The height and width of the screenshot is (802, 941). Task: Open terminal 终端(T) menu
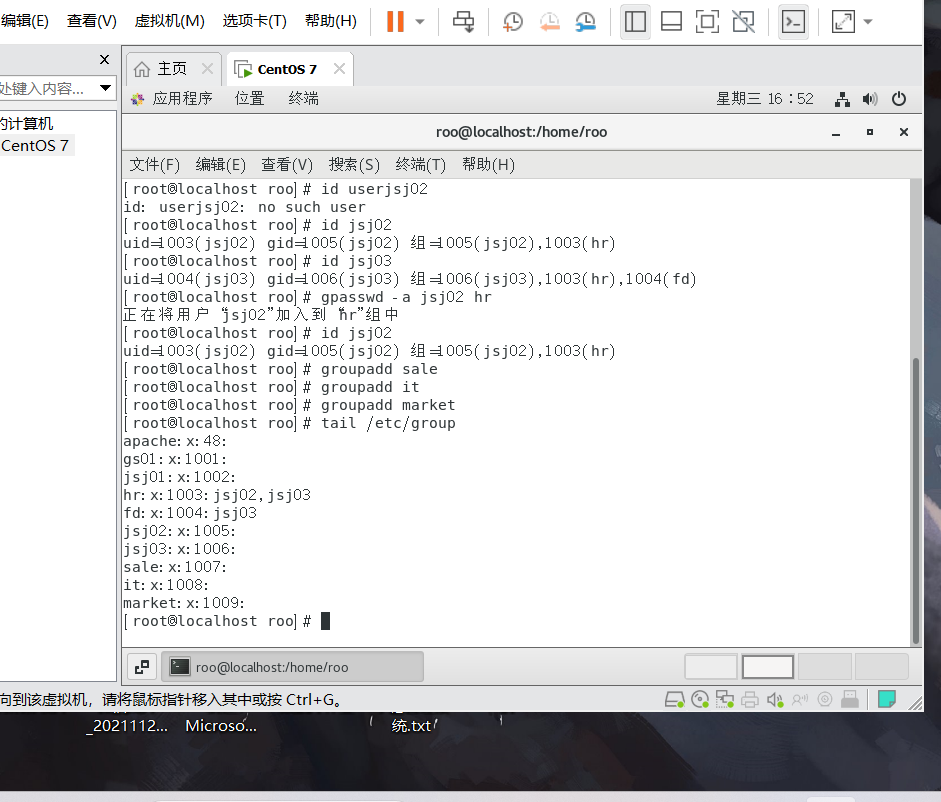point(421,164)
